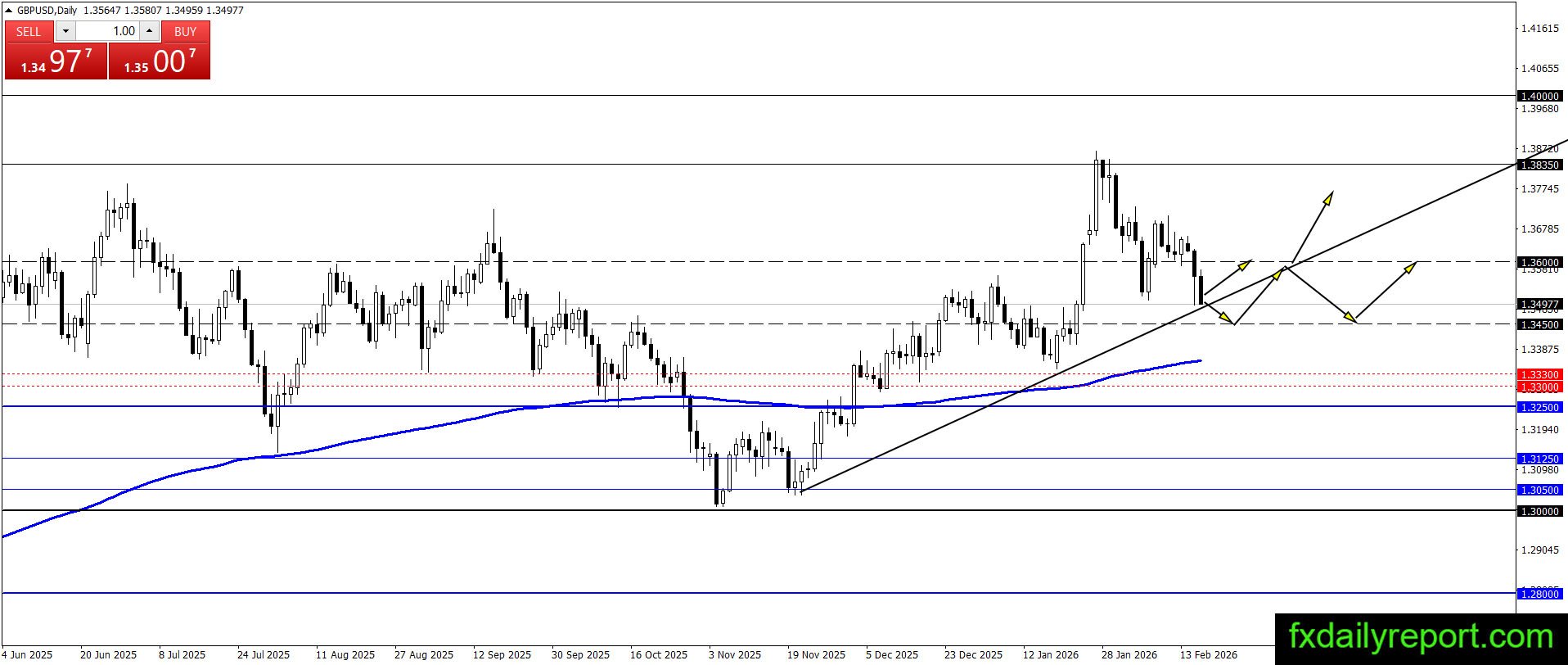This screenshot has width=1568, height=665.
Task: Click the red 1.33300 level label
Action: [x=1539, y=374]
